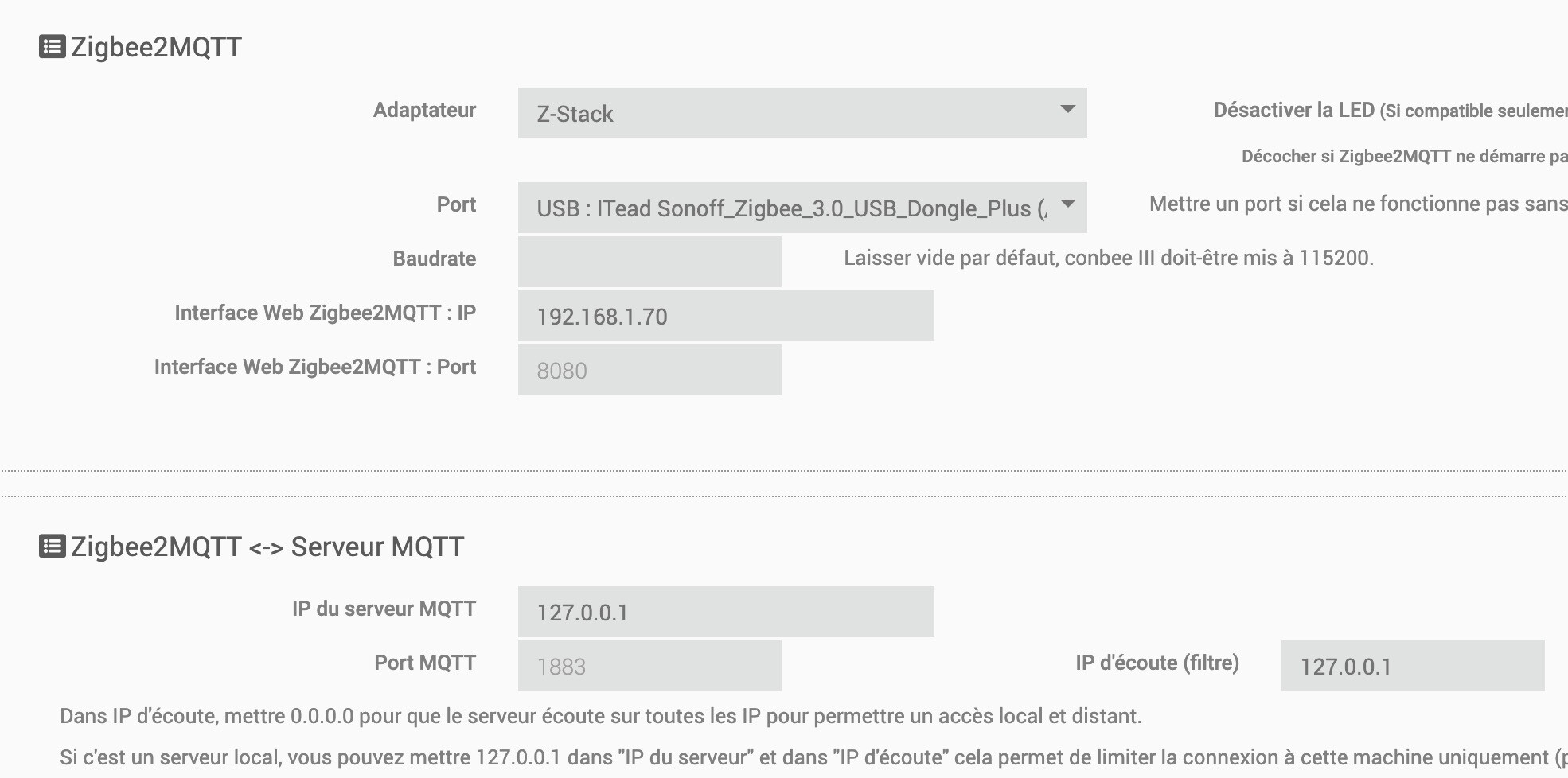Click the Baudrate label
This screenshot has width=1568, height=778.
(x=435, y=259)
